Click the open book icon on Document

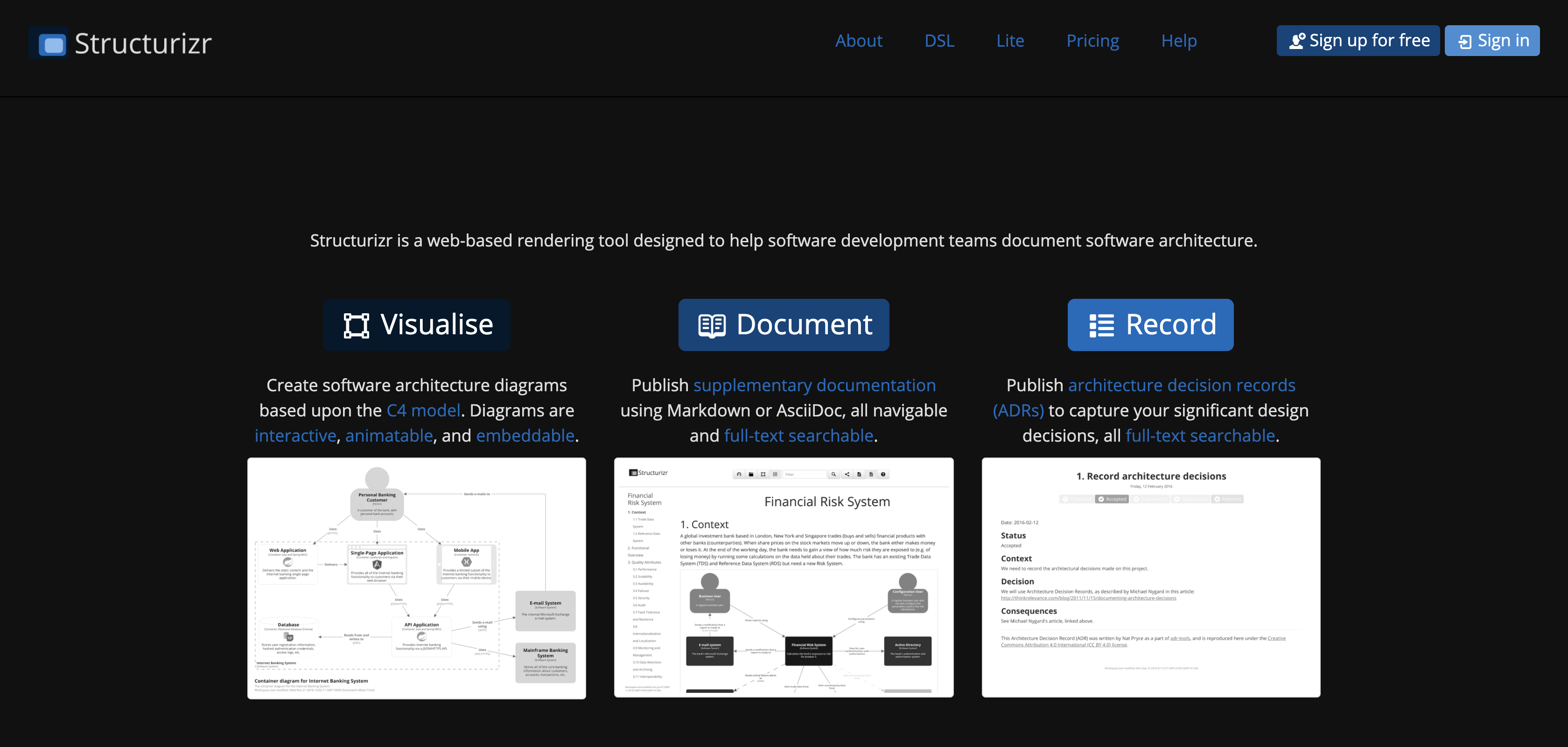(712, 326)
